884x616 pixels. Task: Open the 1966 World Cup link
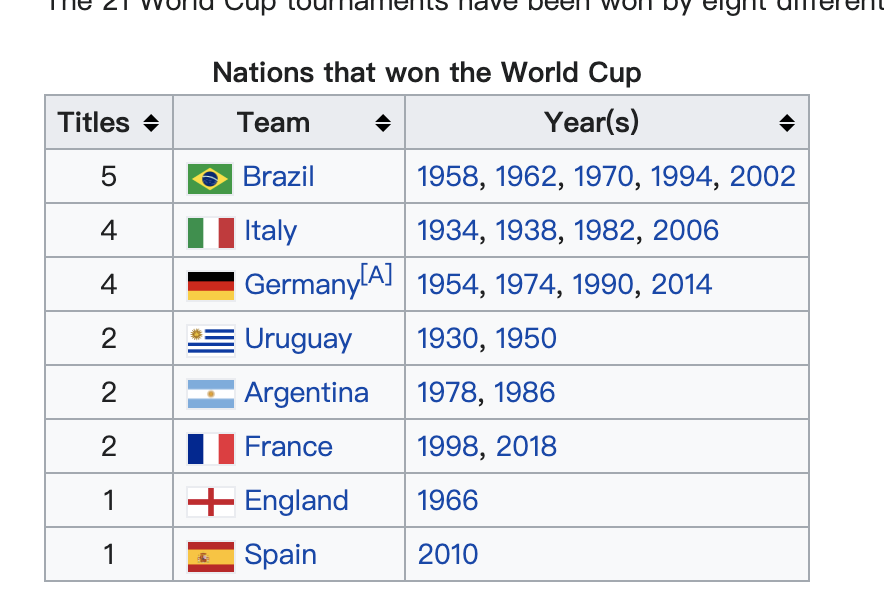(x=448, y=500)
